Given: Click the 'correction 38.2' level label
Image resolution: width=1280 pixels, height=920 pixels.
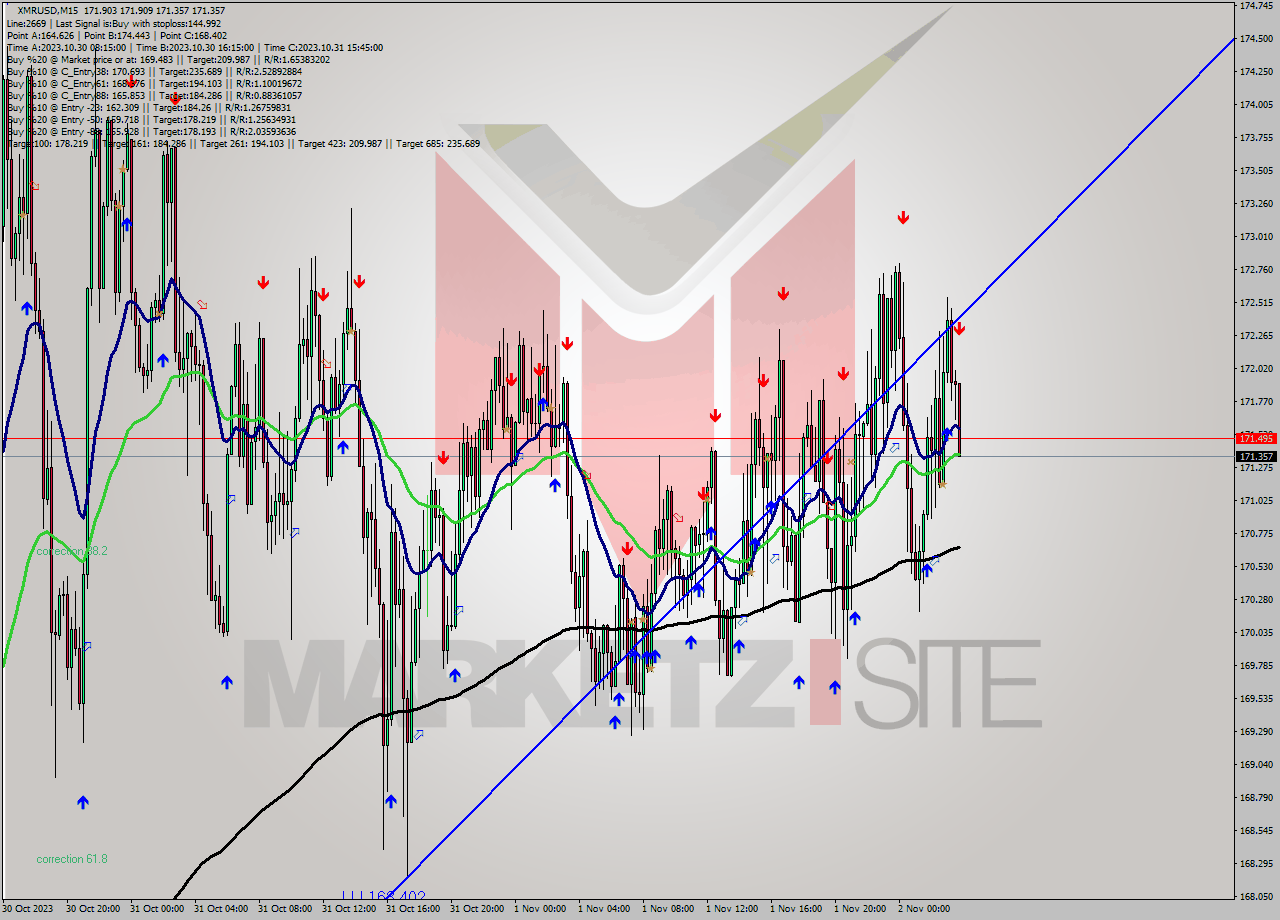Looking at the screenshot, I should pyautogui.click(x=72, y=551).
